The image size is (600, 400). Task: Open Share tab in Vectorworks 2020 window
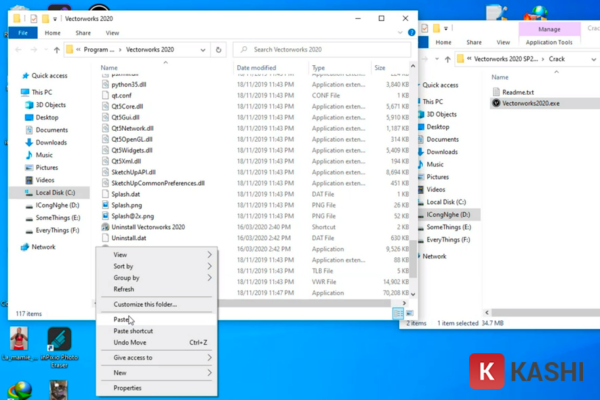pyautogui.click(x=83, y=33)
